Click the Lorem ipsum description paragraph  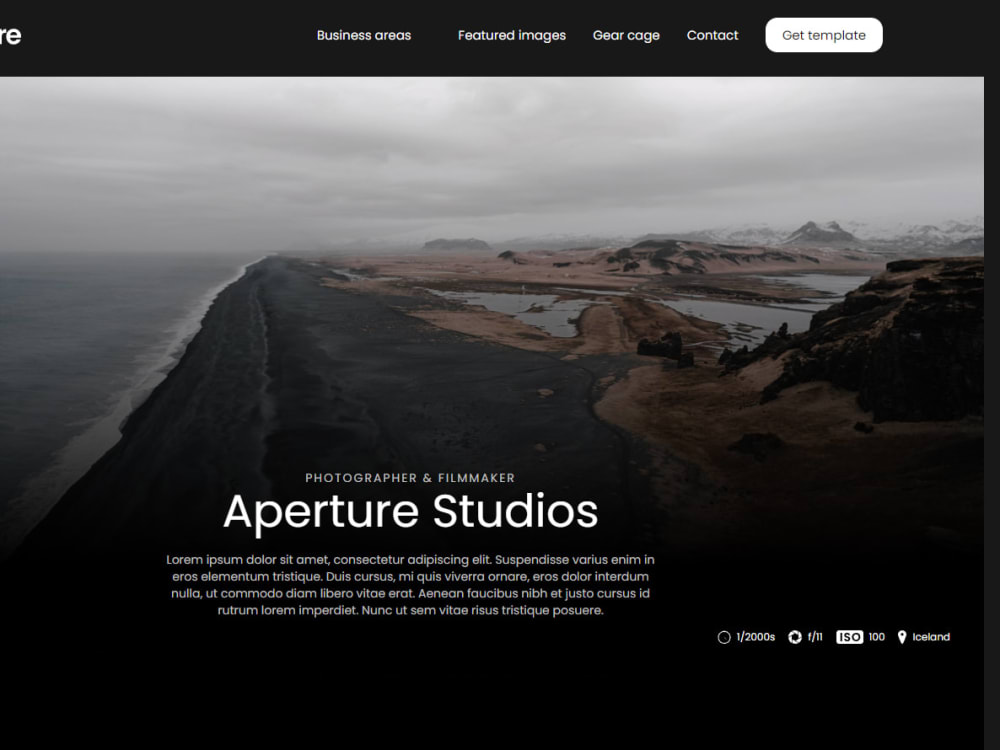click(x=410, y=585)
